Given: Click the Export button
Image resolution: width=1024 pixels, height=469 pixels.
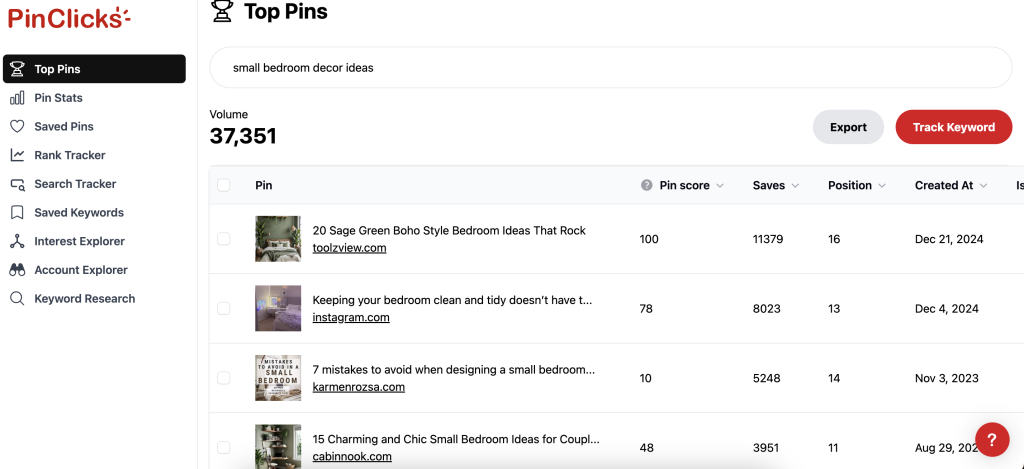Looking at the screenshot, I should click(848, 127).
